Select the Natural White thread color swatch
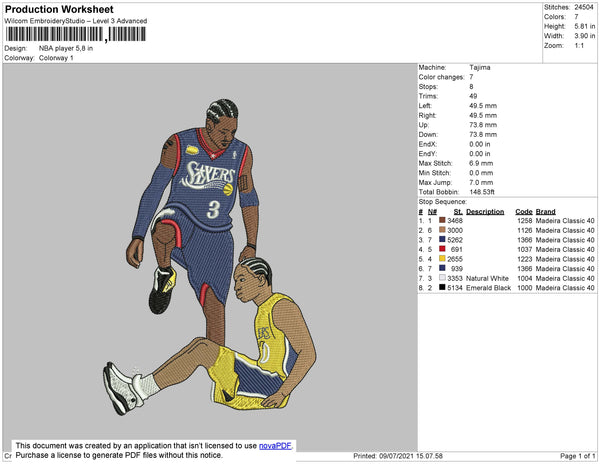Image resolution: width=600 pixels, height=464 pixels. point(442,278)
